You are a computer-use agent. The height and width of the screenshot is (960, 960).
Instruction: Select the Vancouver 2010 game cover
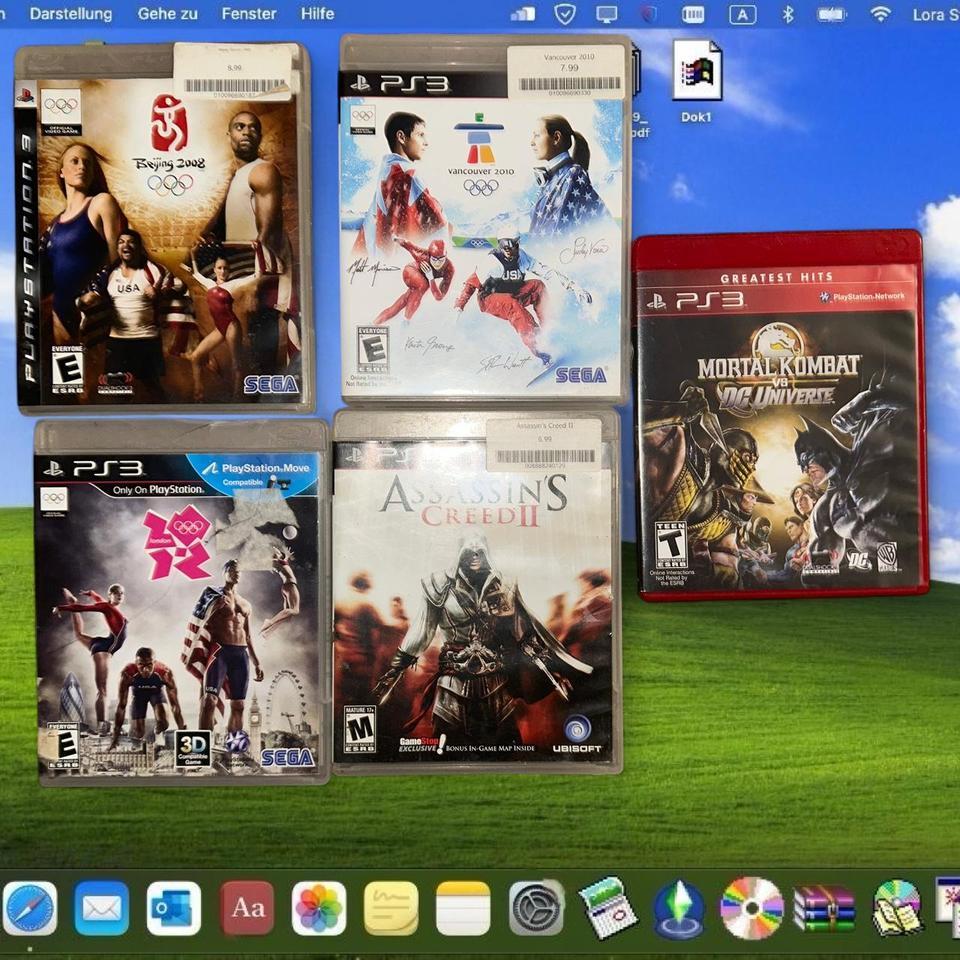[485, 219]
